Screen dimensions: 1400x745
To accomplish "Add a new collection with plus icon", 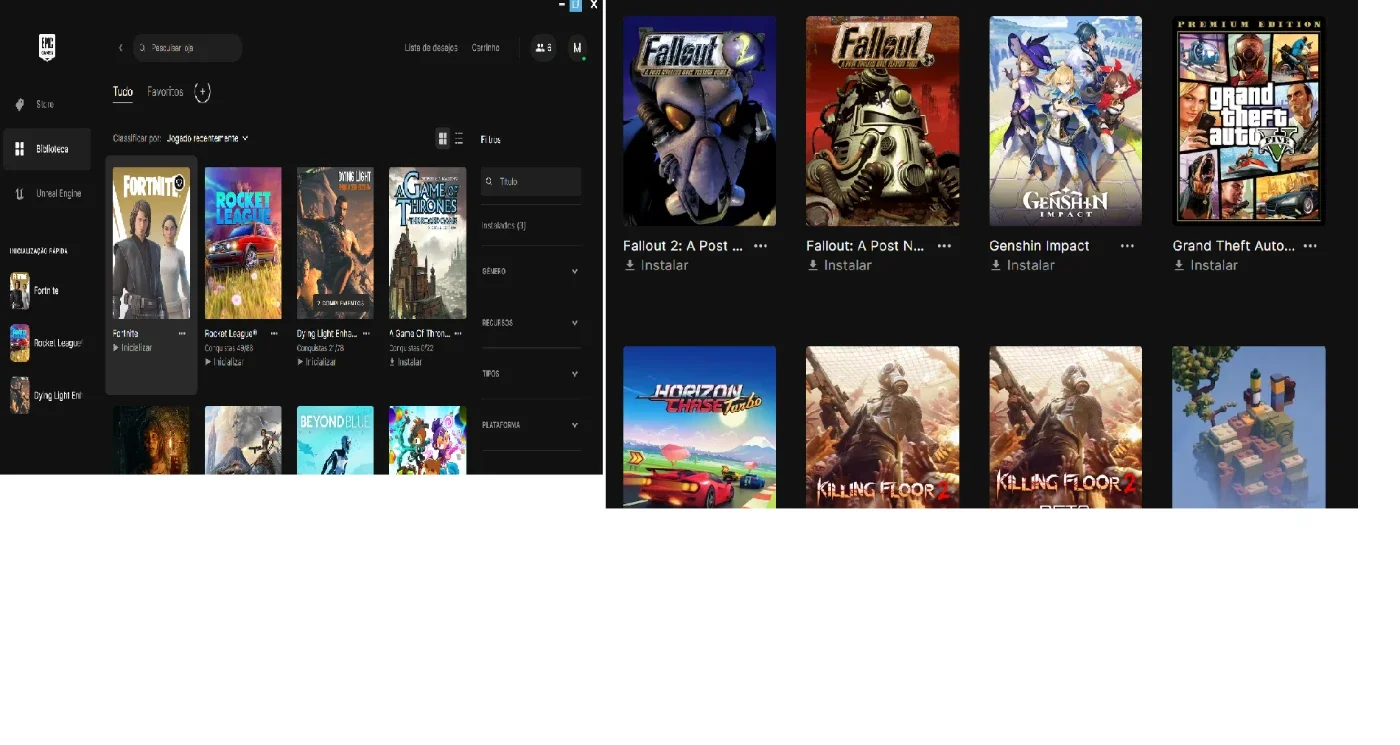I will 202,92.
